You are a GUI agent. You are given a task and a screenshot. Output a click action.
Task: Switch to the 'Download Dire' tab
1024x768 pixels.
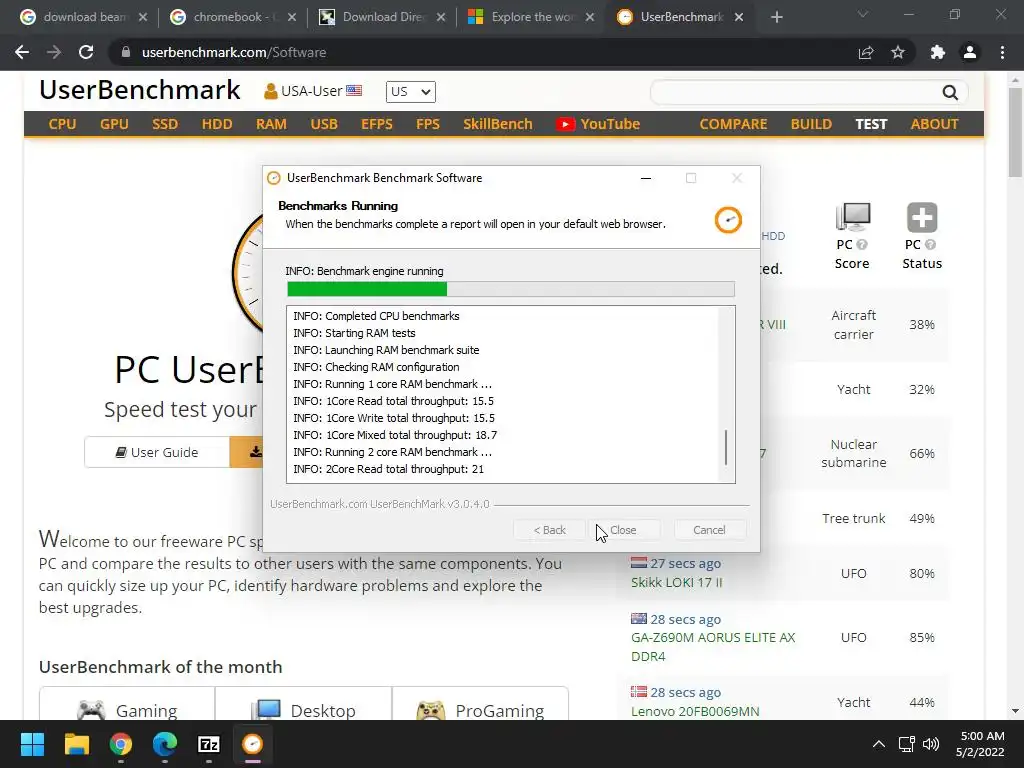384,17
